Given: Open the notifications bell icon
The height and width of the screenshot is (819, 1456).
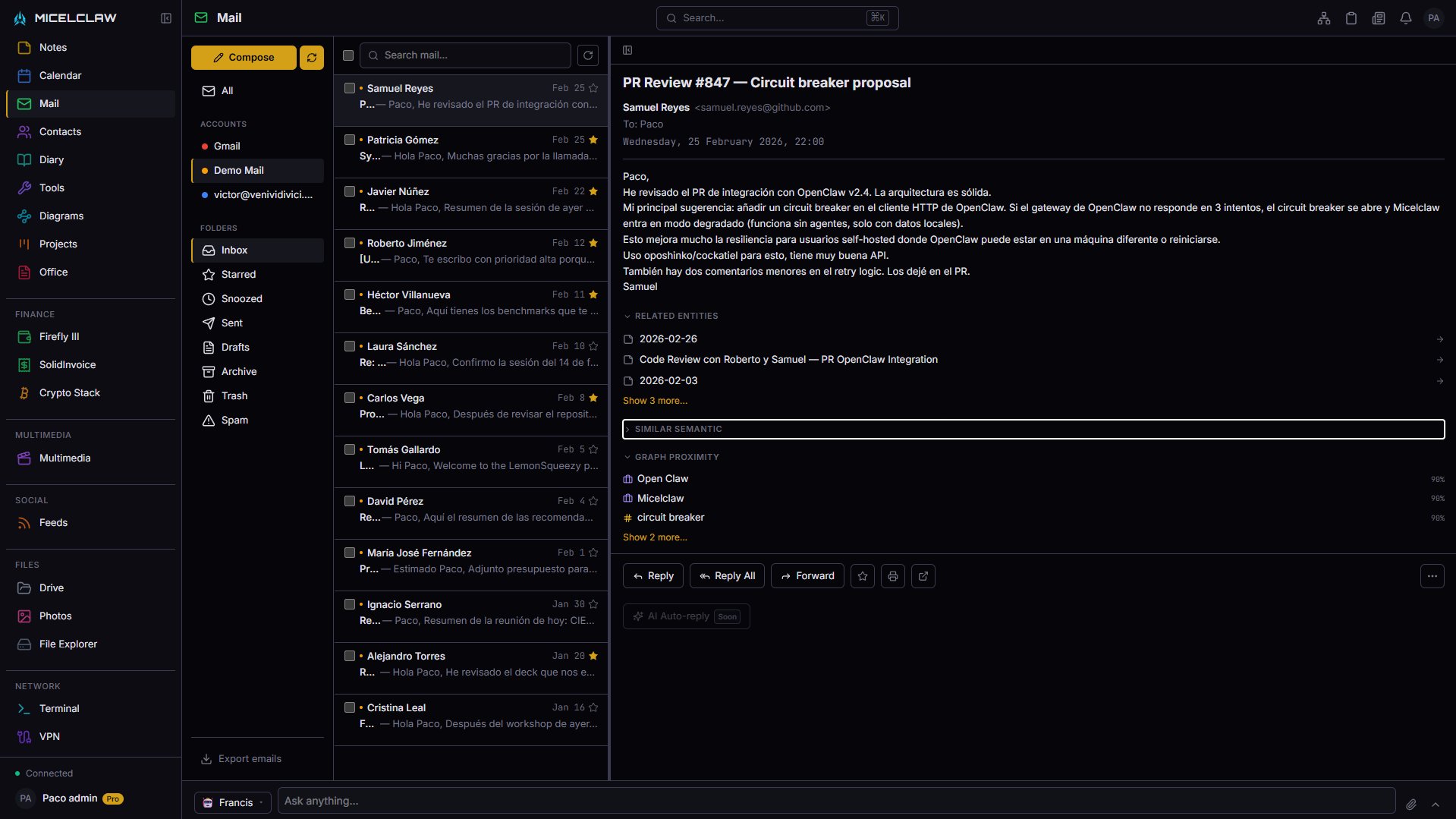Looking at the screenshot, I should 1405,18.
